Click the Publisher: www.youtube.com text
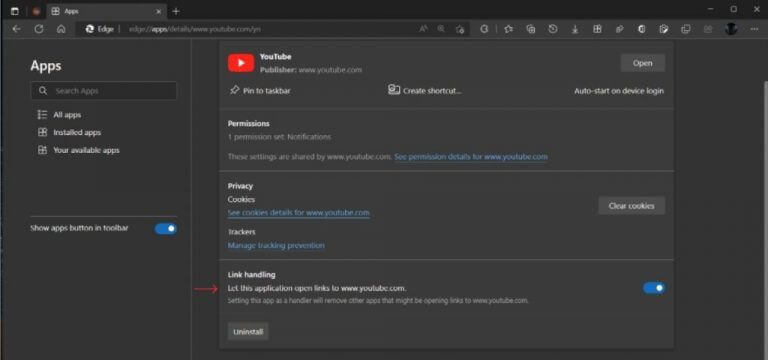The image size is (768, 360). click(x=311, y=70)
